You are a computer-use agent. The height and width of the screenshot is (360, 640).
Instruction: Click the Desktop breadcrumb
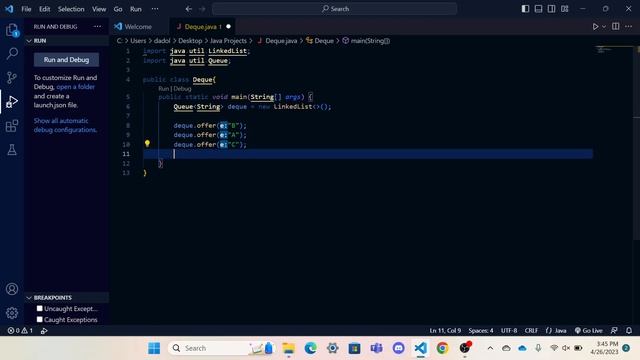click(x=190, y=41)
